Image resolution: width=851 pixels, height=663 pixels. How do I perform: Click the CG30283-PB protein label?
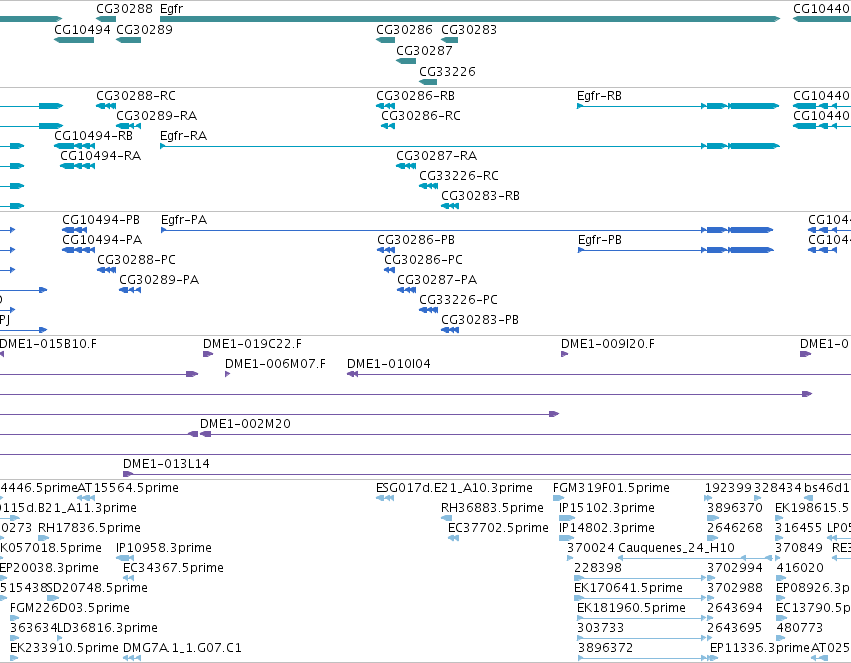[x=480, y=320]
